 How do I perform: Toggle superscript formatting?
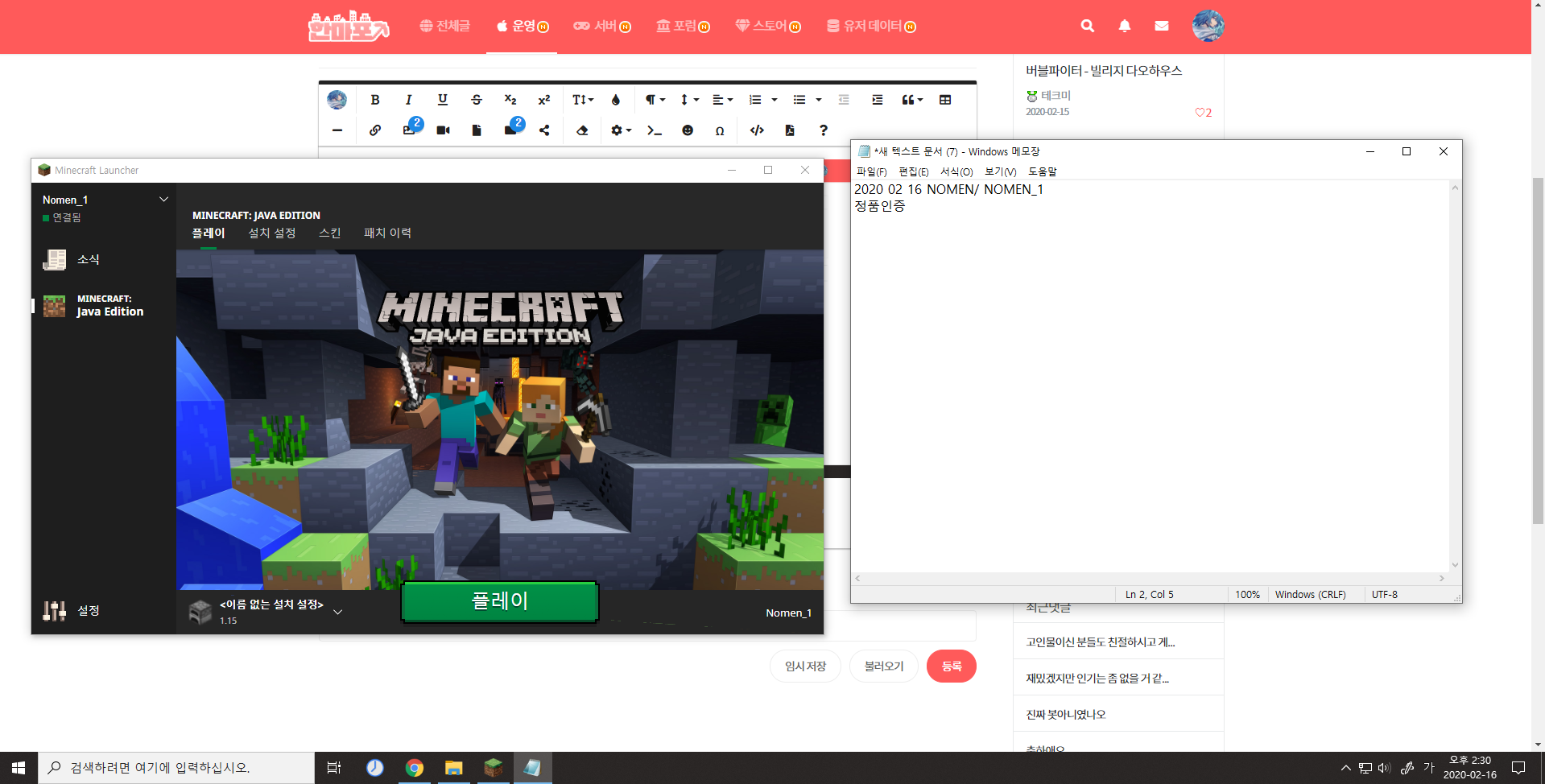pos(544,100)
